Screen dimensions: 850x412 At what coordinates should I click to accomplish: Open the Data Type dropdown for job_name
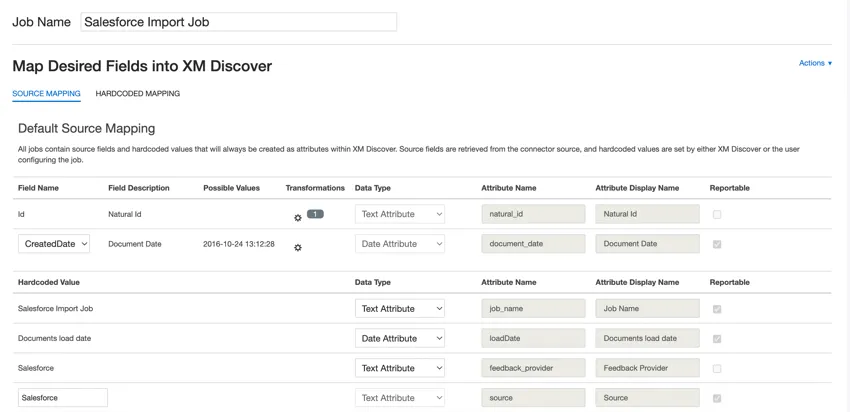tap(399, 309)
